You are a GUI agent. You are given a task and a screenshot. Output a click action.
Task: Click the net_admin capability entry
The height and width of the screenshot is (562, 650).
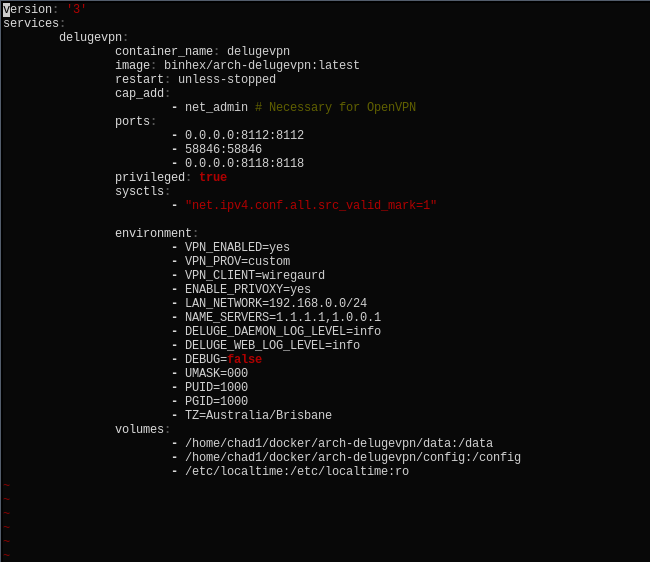216,107
